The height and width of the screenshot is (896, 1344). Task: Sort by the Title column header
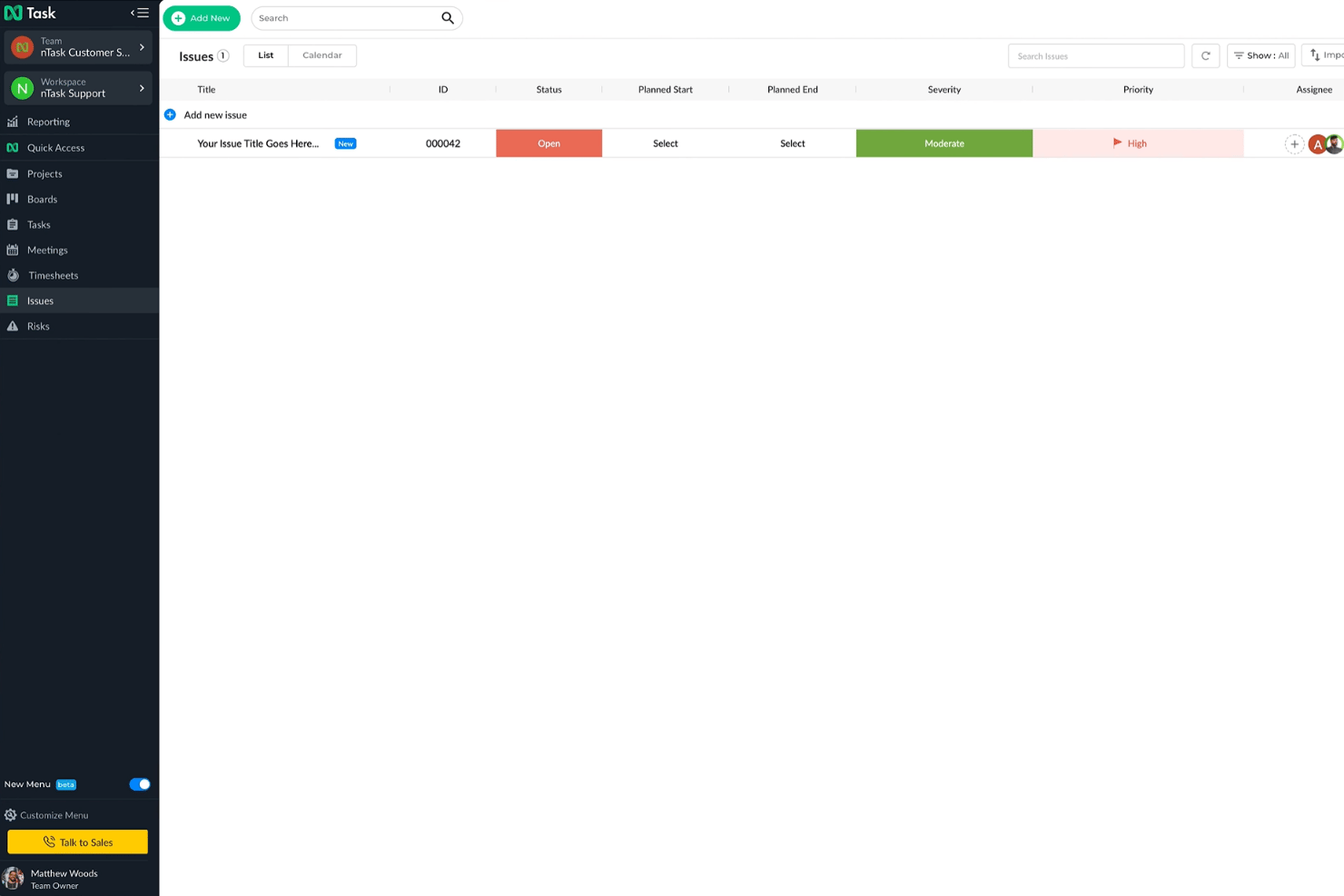pos(206,89)
